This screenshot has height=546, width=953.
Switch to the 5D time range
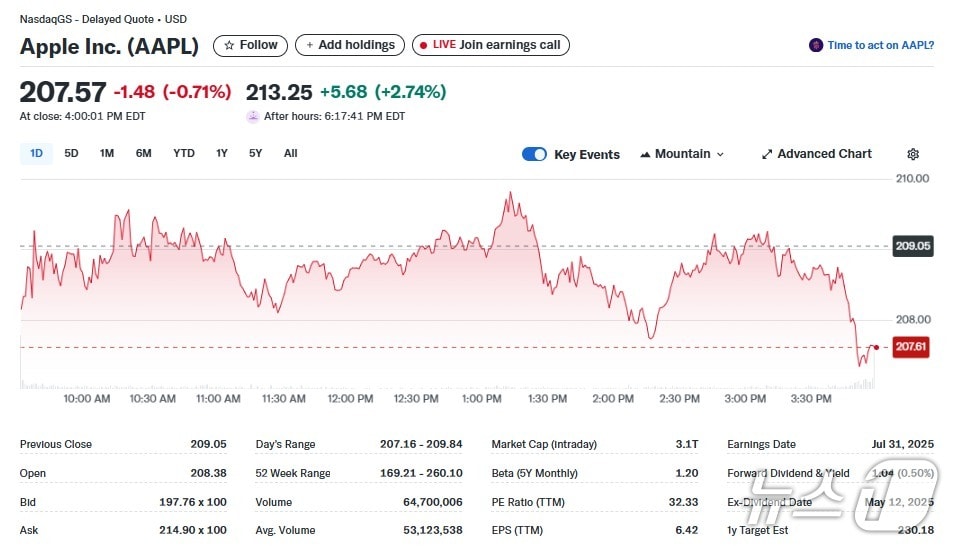(71, 153)
